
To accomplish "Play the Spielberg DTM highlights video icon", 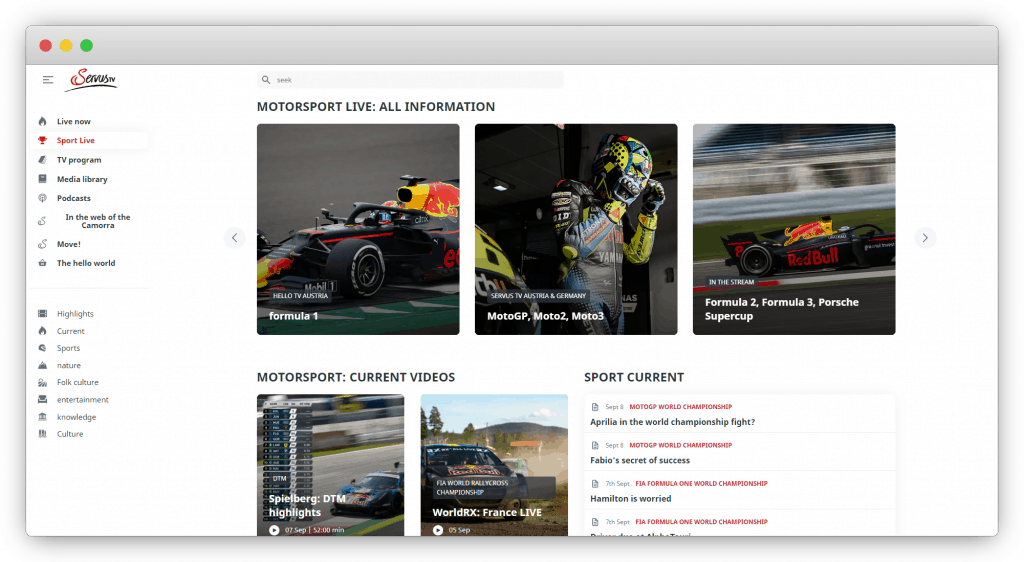I will 274,530.
